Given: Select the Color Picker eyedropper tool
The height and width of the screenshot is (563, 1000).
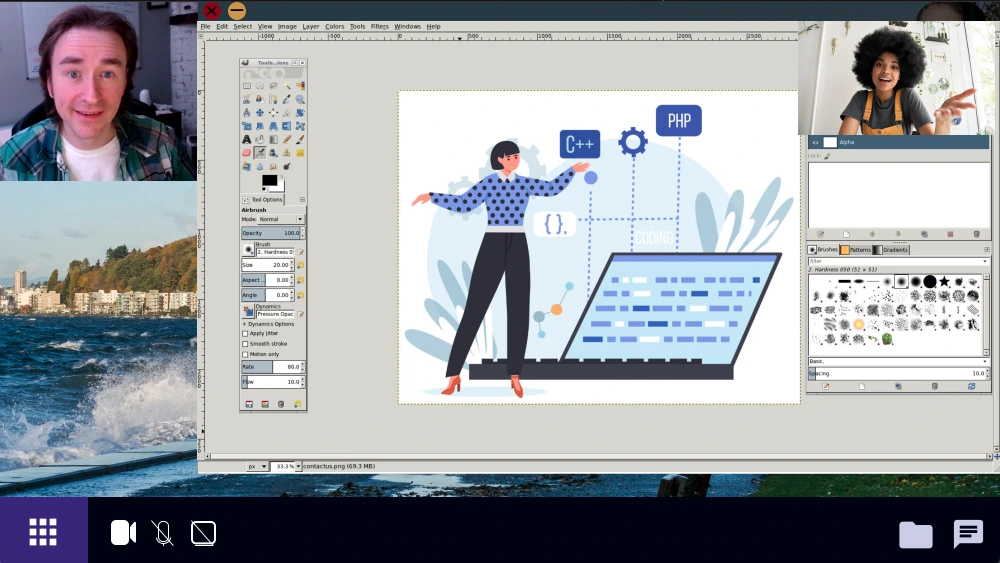Looking at the screenshot, I should point(286,99).
